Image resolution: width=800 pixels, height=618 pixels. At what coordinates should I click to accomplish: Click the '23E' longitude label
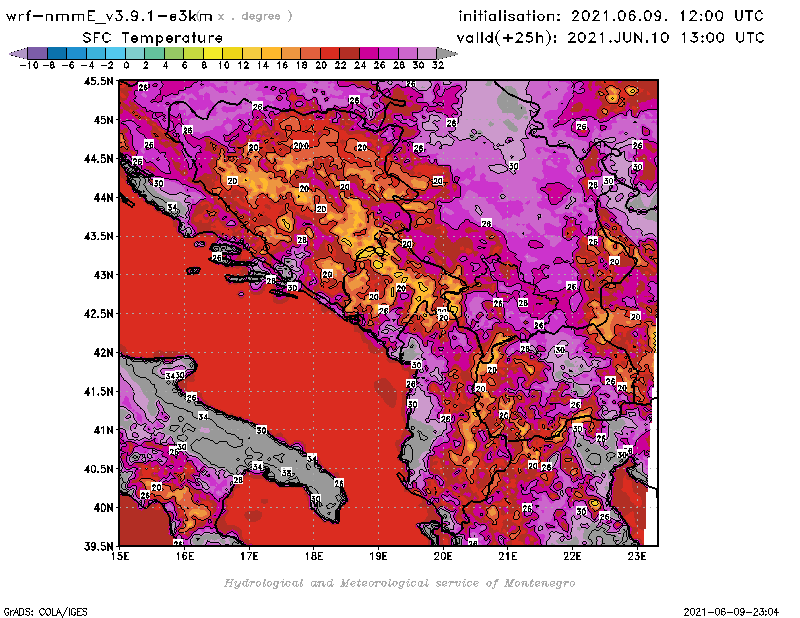click(x=637, y=556)
